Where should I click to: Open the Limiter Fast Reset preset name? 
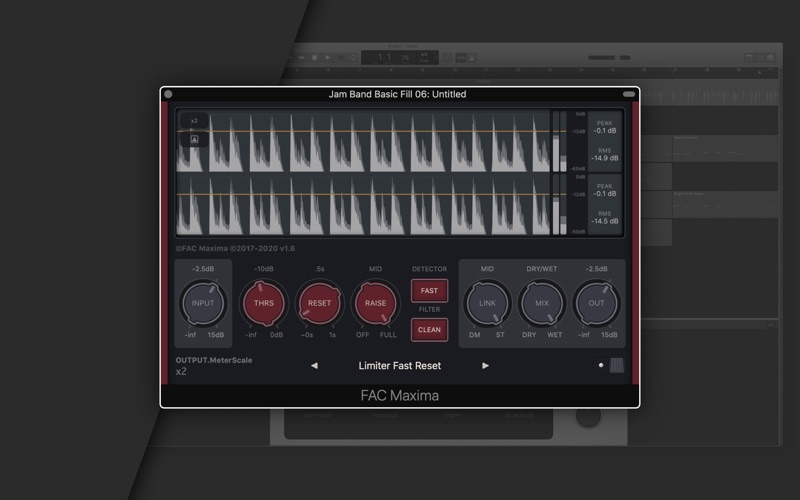[399, 365]
